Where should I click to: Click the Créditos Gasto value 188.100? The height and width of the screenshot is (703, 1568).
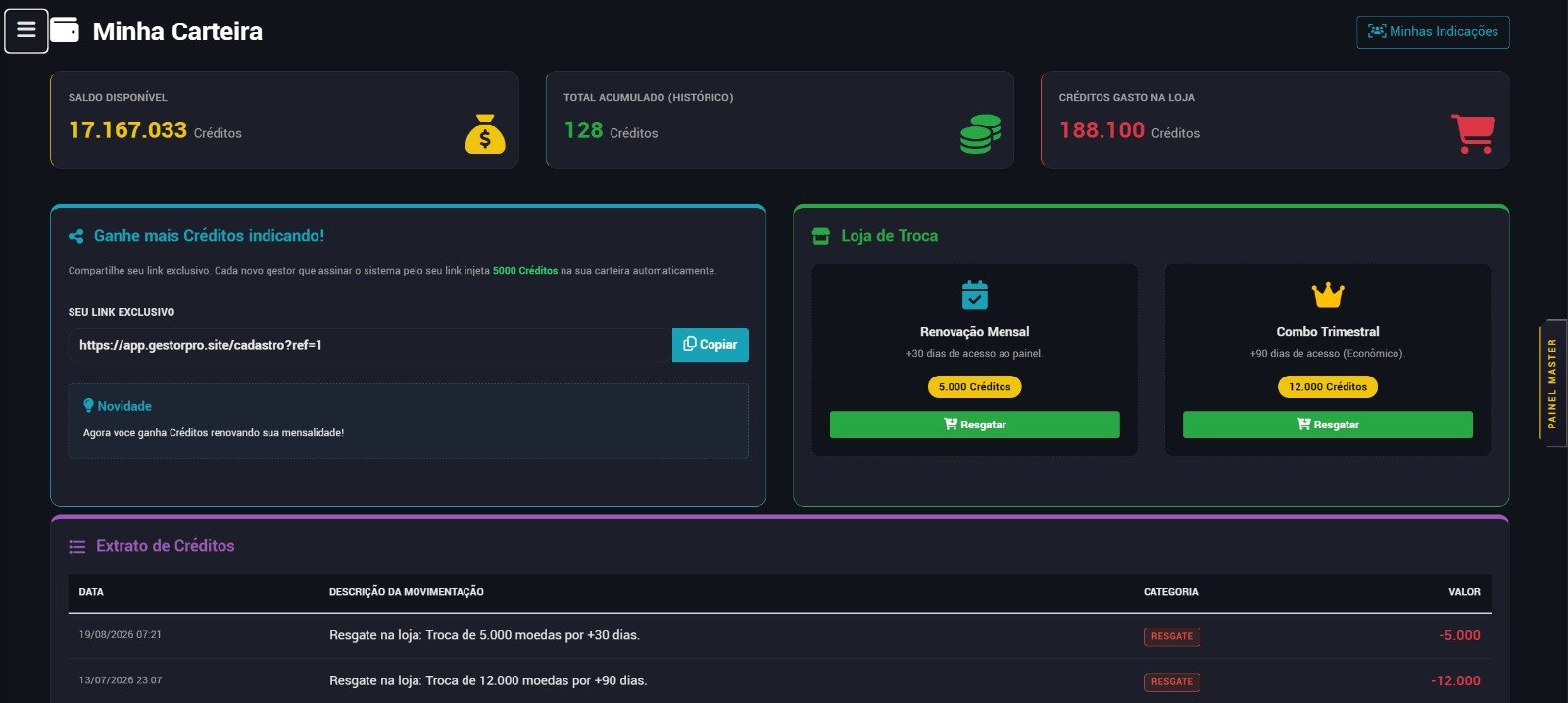1102,130
